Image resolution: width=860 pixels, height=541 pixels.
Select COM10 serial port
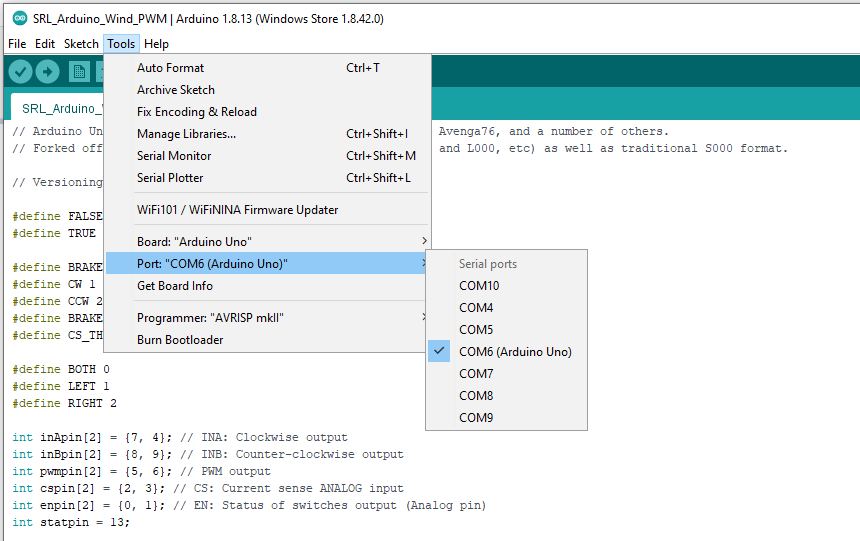(x=506, y=286)
